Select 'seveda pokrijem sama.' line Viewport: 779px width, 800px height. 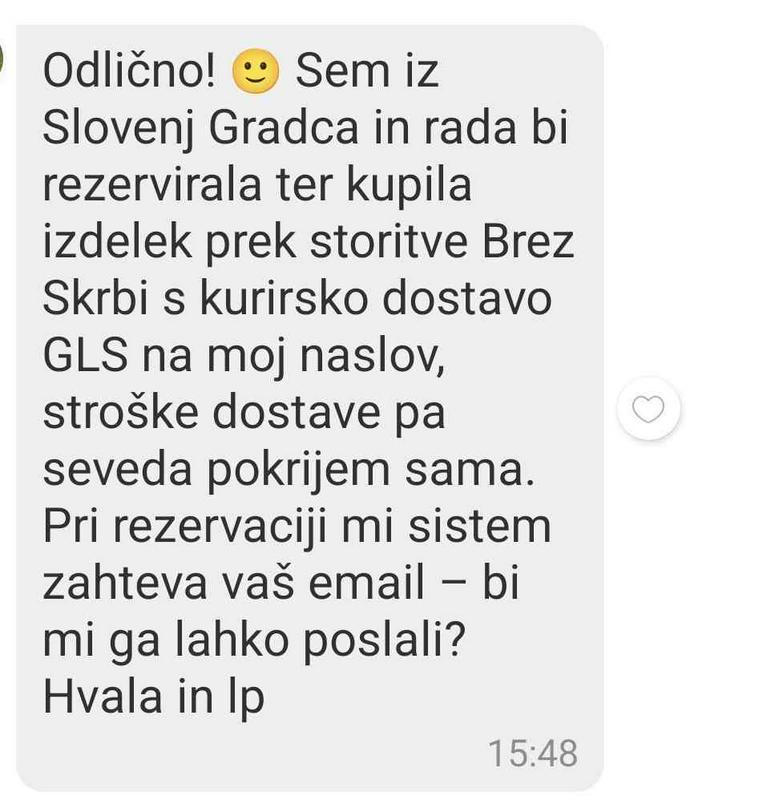(x=288, y=470)
